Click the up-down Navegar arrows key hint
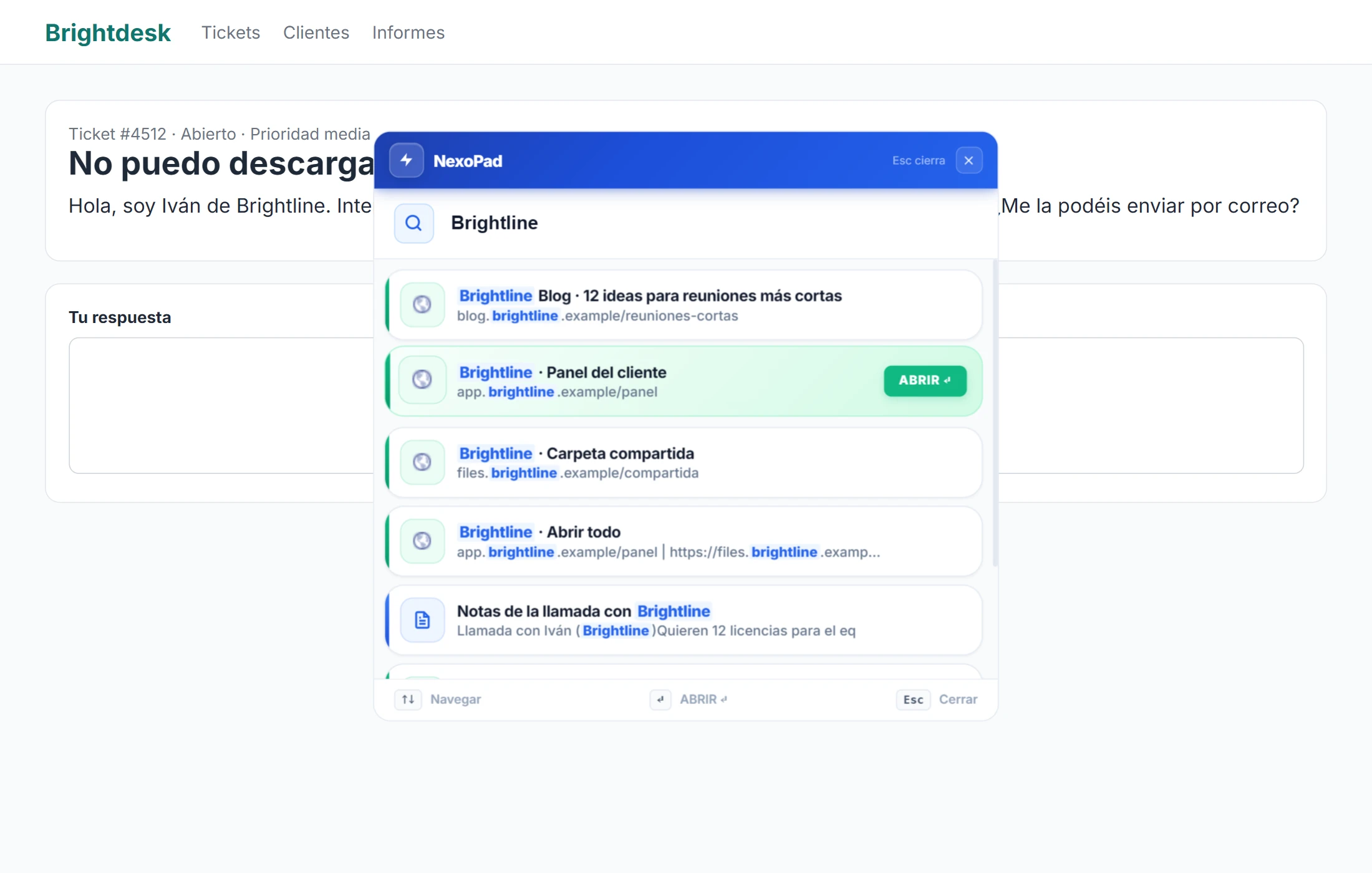1372x873 pixels. [x=408, y=700]
